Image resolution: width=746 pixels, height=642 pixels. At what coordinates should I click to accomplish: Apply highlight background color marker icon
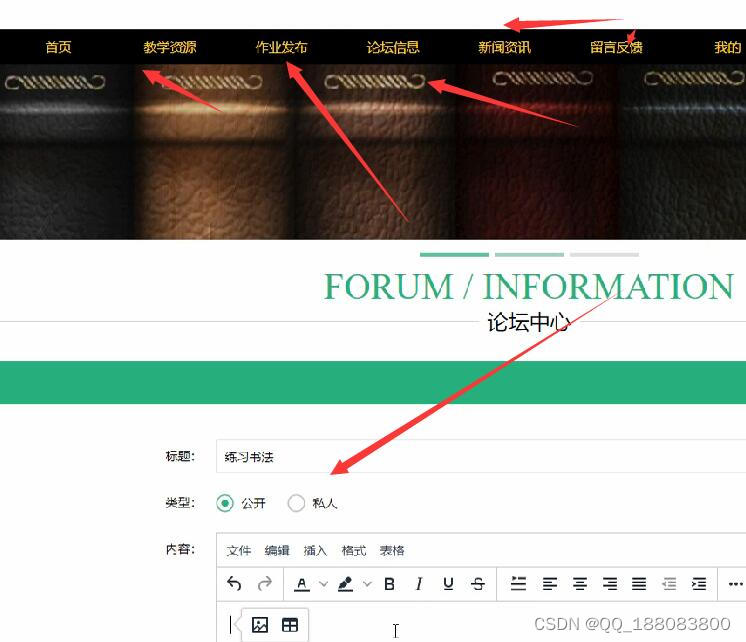coord(345,584)
